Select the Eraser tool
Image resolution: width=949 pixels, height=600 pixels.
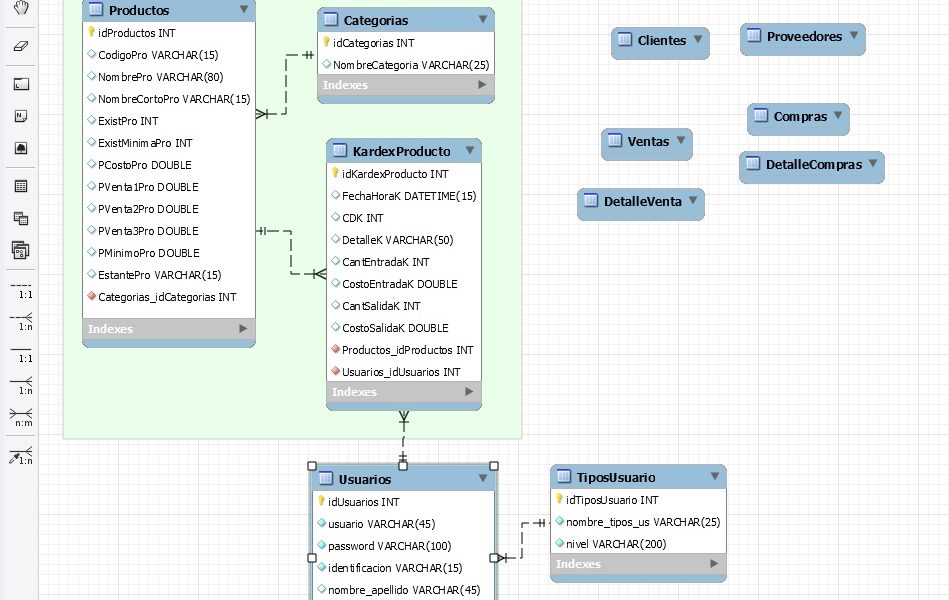coord(21,46)
